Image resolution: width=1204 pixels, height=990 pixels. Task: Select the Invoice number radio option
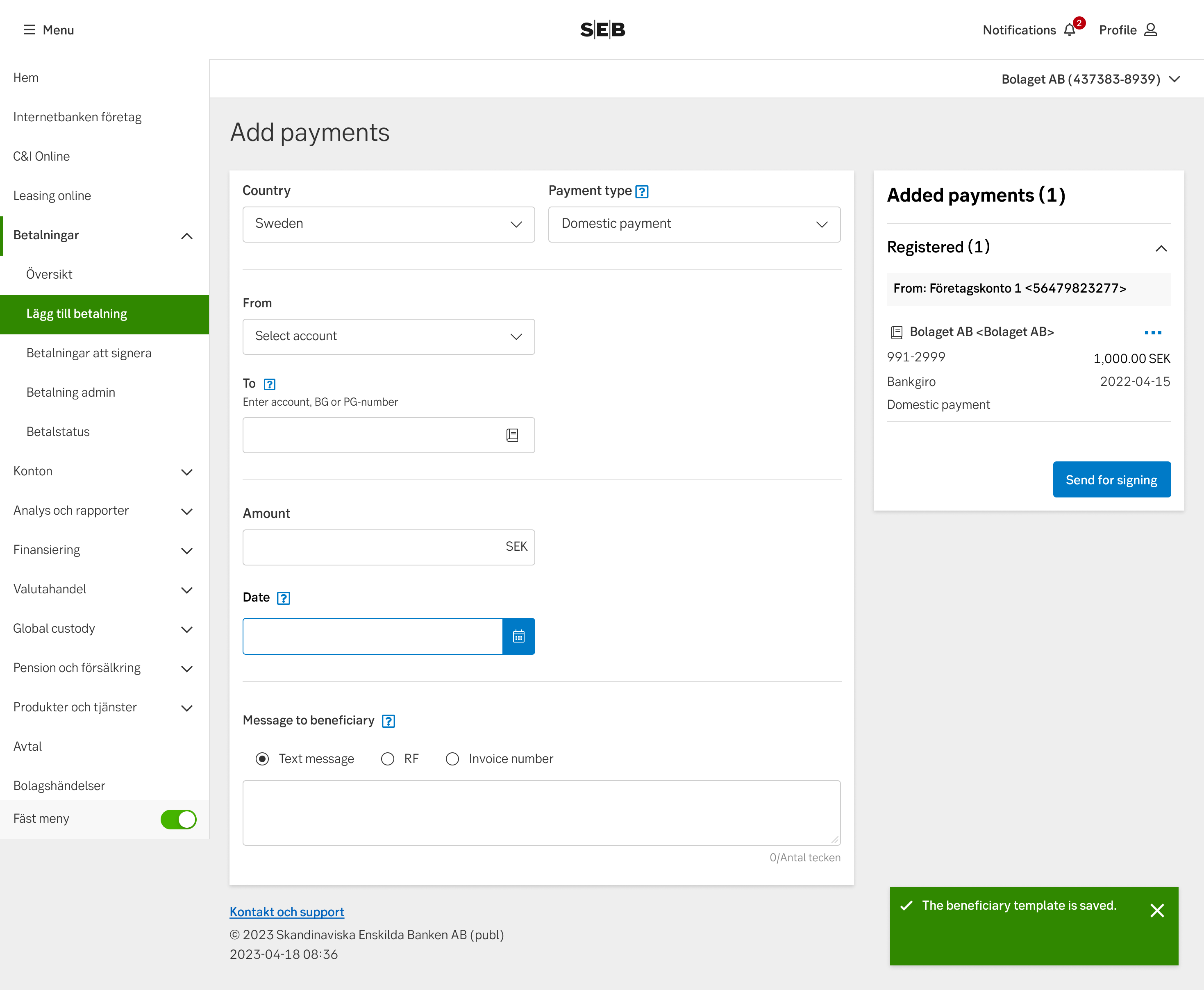(x=452, y=759)
